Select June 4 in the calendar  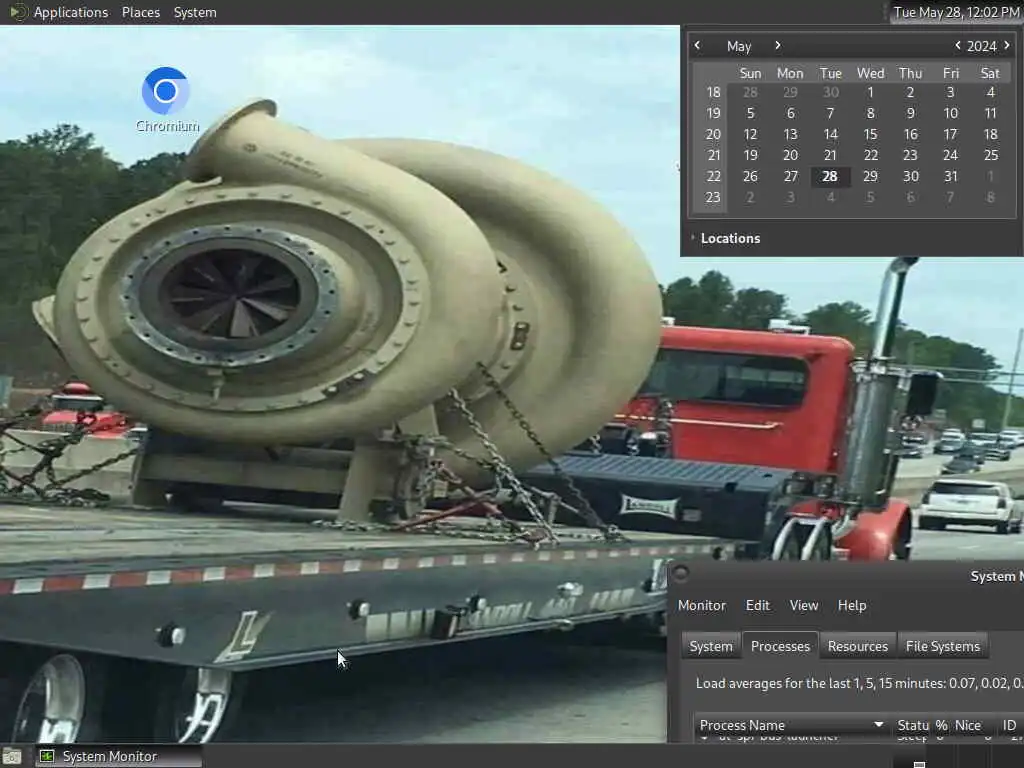pyautogui.click(x=830, y=197)
